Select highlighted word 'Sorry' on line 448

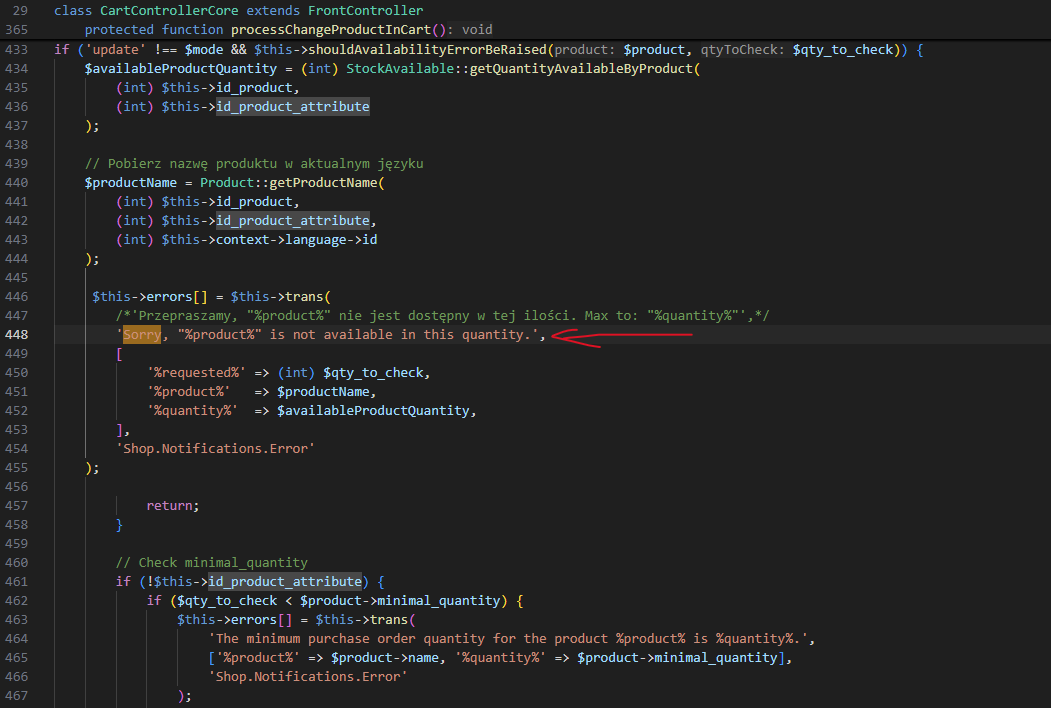click(x=142, y=335)
